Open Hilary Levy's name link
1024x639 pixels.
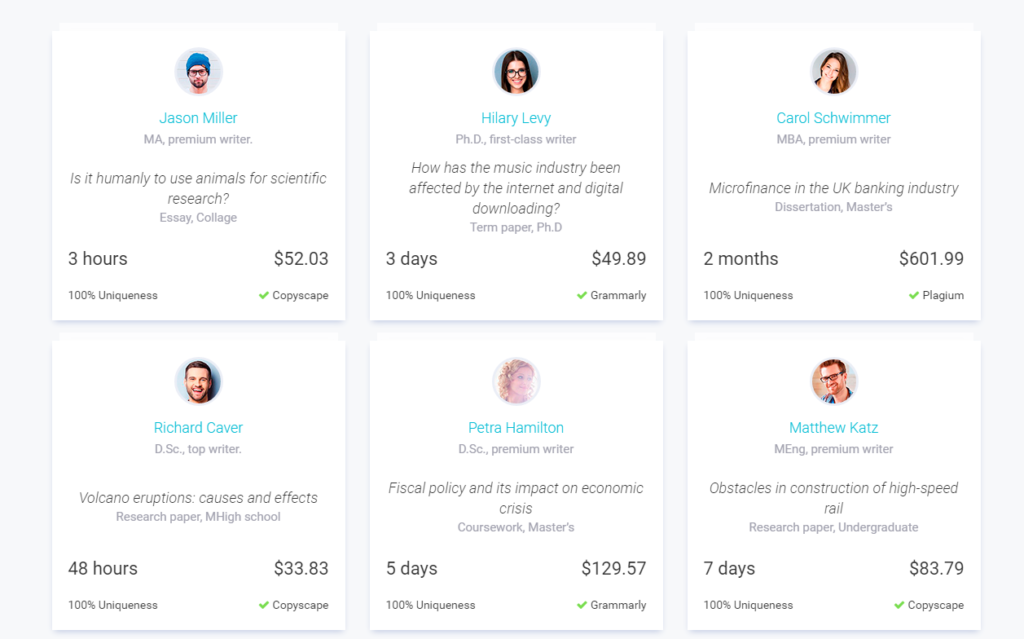(516, 118)
